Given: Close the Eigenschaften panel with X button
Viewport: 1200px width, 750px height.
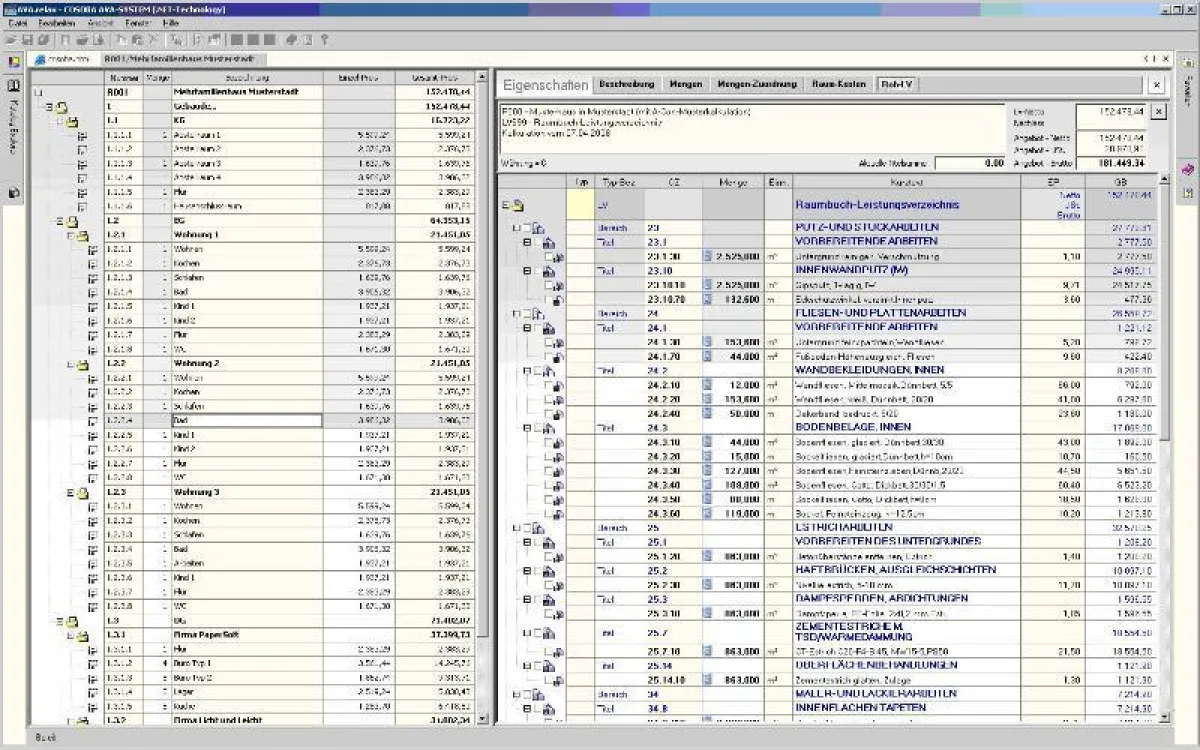Looking at the screenshot, I should point(1156,86).
